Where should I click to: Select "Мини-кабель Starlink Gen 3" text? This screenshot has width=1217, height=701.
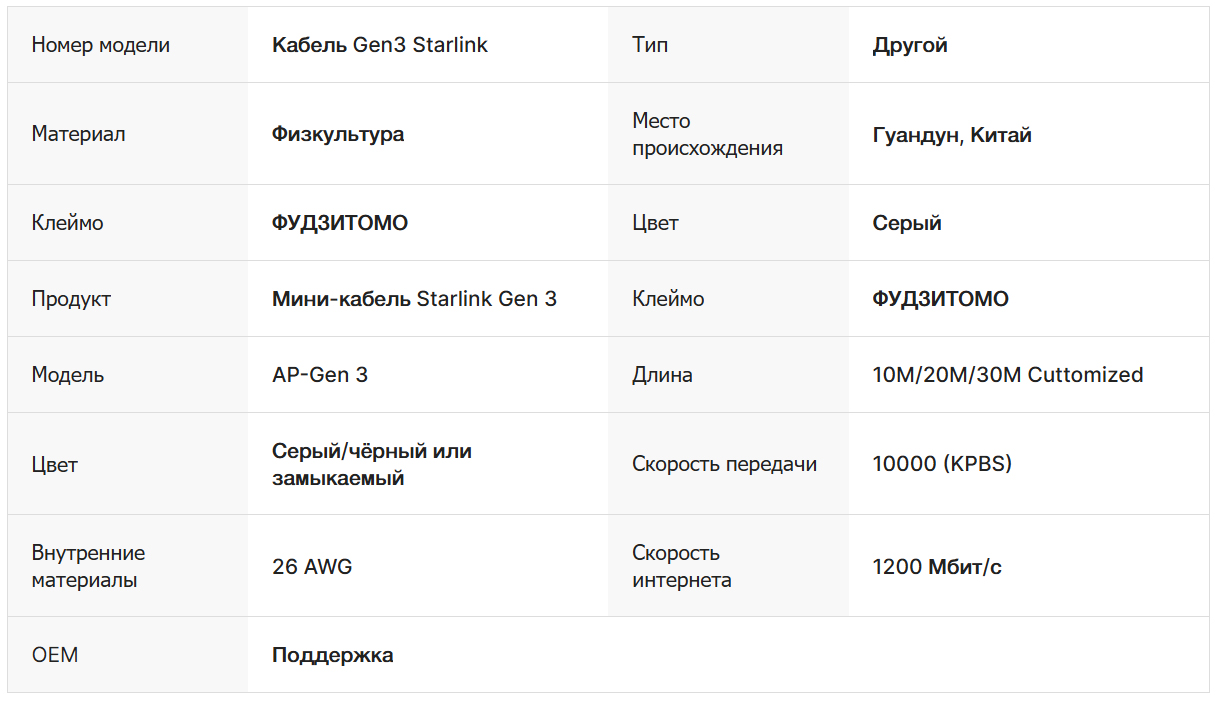click(x=414, y=299)
